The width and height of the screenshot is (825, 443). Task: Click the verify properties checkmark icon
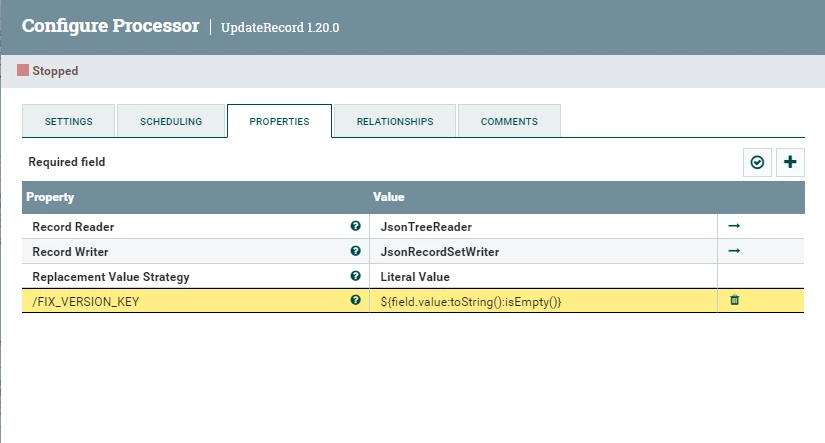point(757,162)
